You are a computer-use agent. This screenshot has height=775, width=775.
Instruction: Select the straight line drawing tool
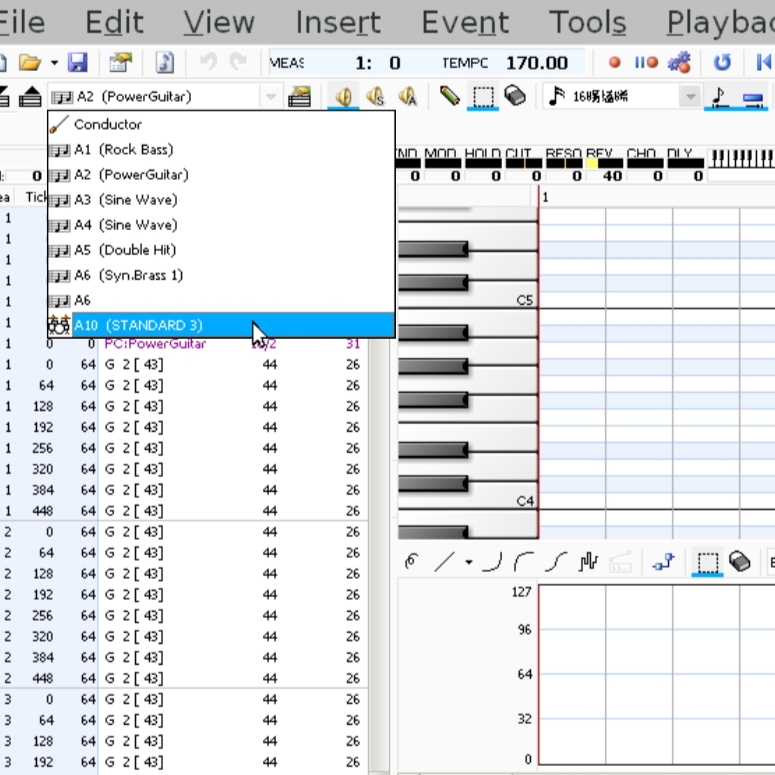(x=444, y=562)
